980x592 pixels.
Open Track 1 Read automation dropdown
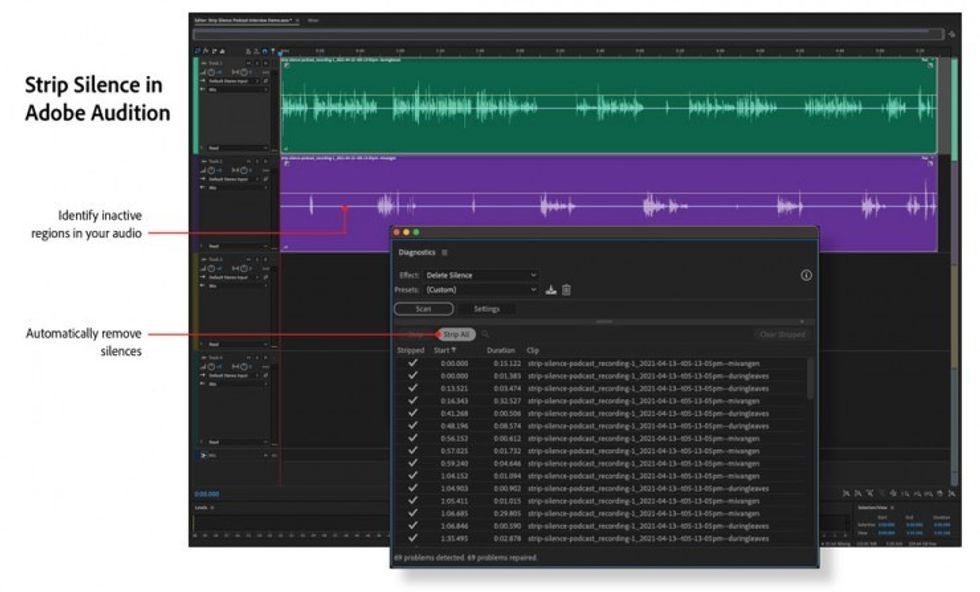point(238,148)
